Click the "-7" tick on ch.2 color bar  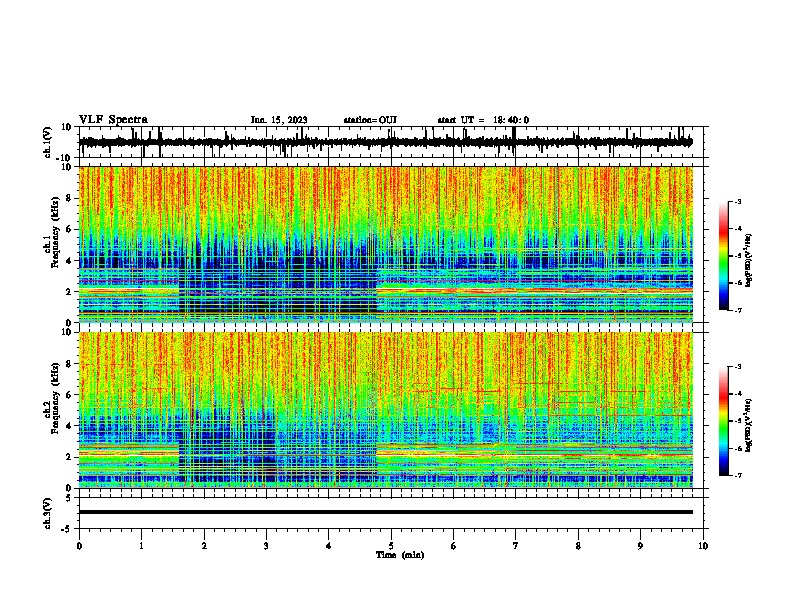[x=738, y=475]
